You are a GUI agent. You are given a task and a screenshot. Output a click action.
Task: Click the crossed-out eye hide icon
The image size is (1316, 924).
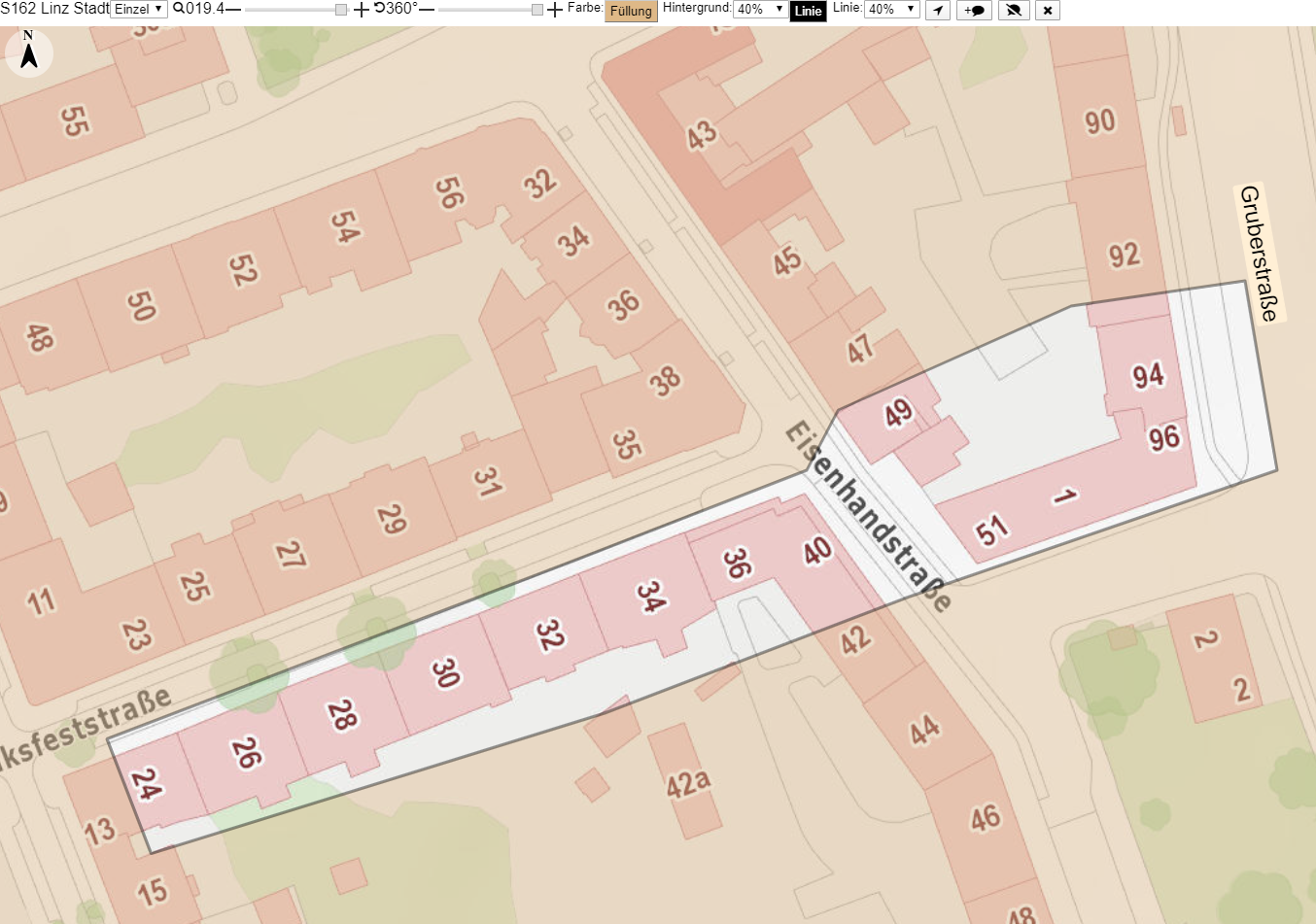1013,11
